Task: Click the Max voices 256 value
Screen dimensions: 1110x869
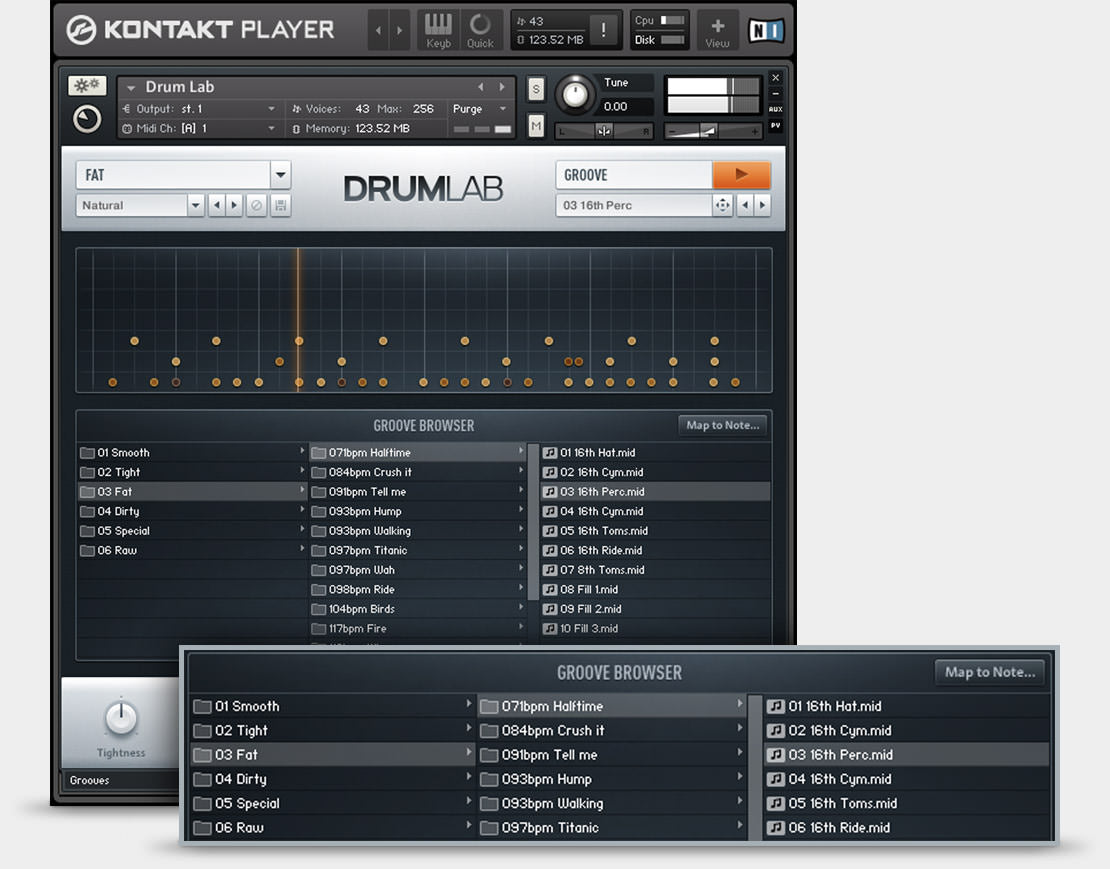Action: (x=423, y=109)
